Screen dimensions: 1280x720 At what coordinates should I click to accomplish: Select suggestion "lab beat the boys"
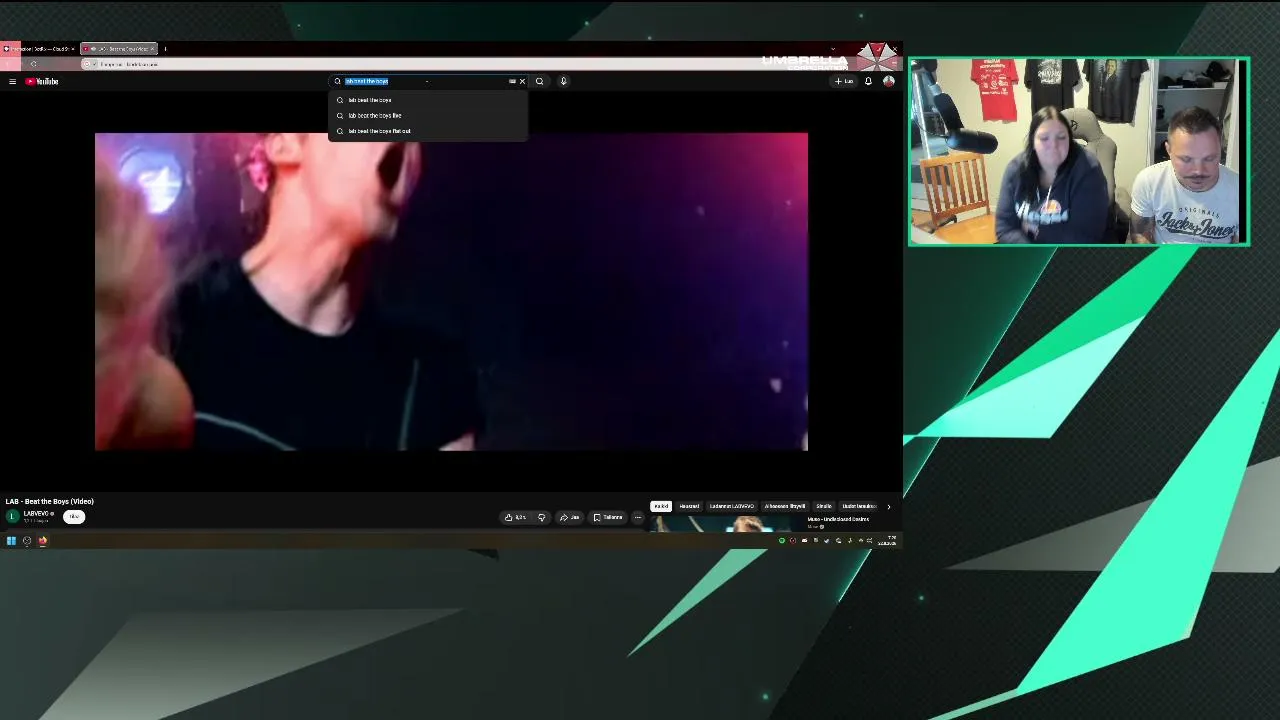[428, 100]
